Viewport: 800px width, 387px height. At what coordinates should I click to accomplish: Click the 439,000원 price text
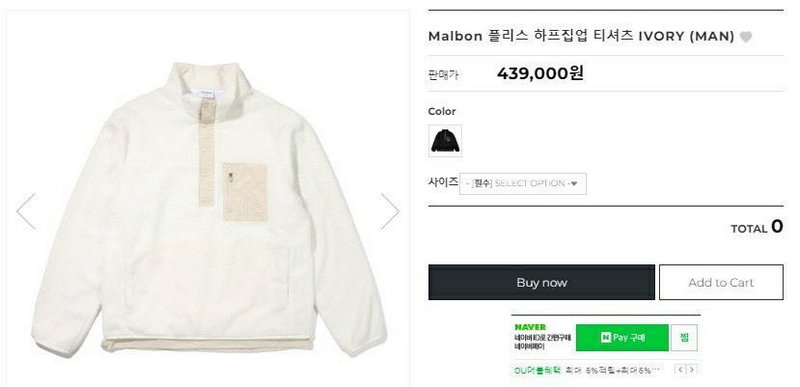click(540, 73)
